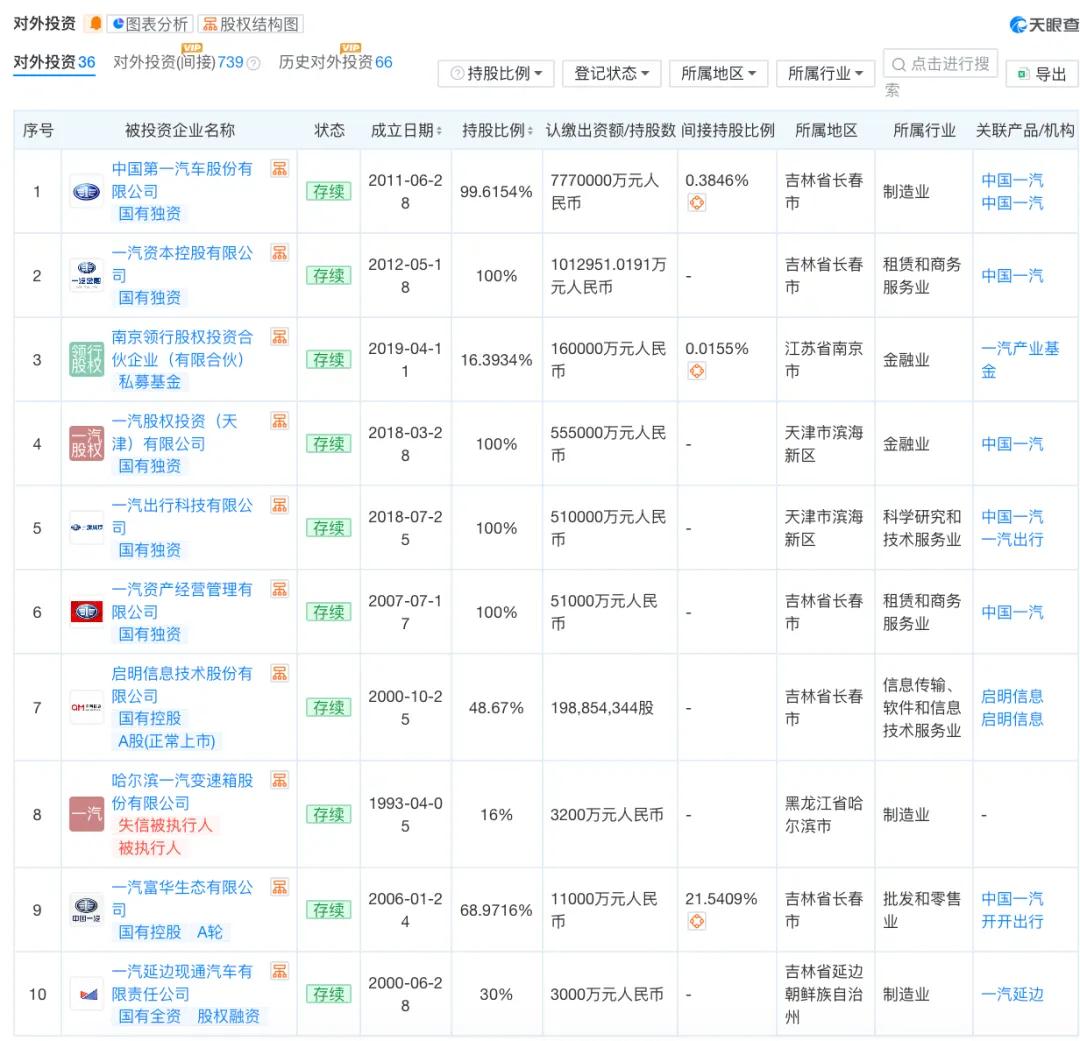Click the help question mark beside 739
The image size is (1080, 1041).
[x=253, y=63]
